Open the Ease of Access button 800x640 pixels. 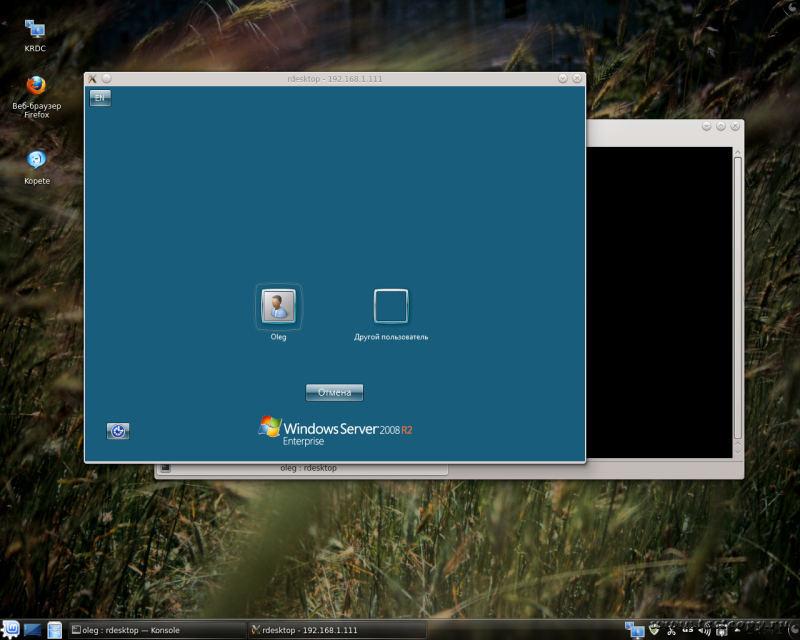click(x=118, y=431)
